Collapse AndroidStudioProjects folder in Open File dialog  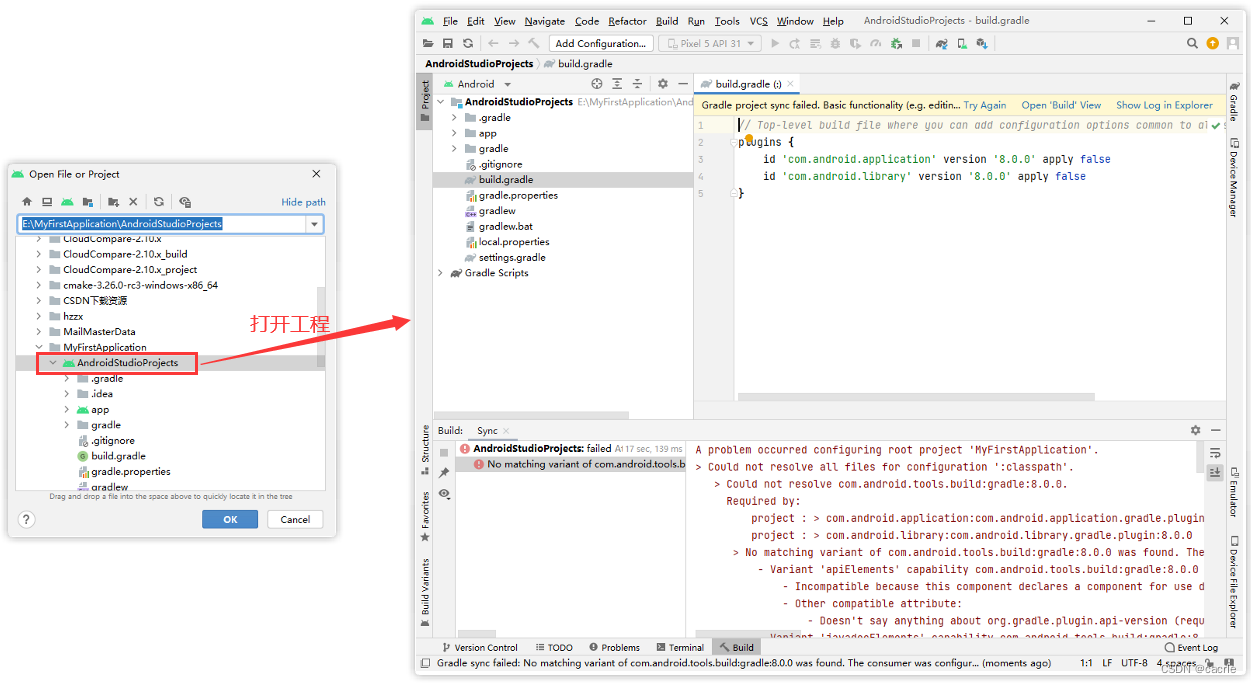point(53,363)
